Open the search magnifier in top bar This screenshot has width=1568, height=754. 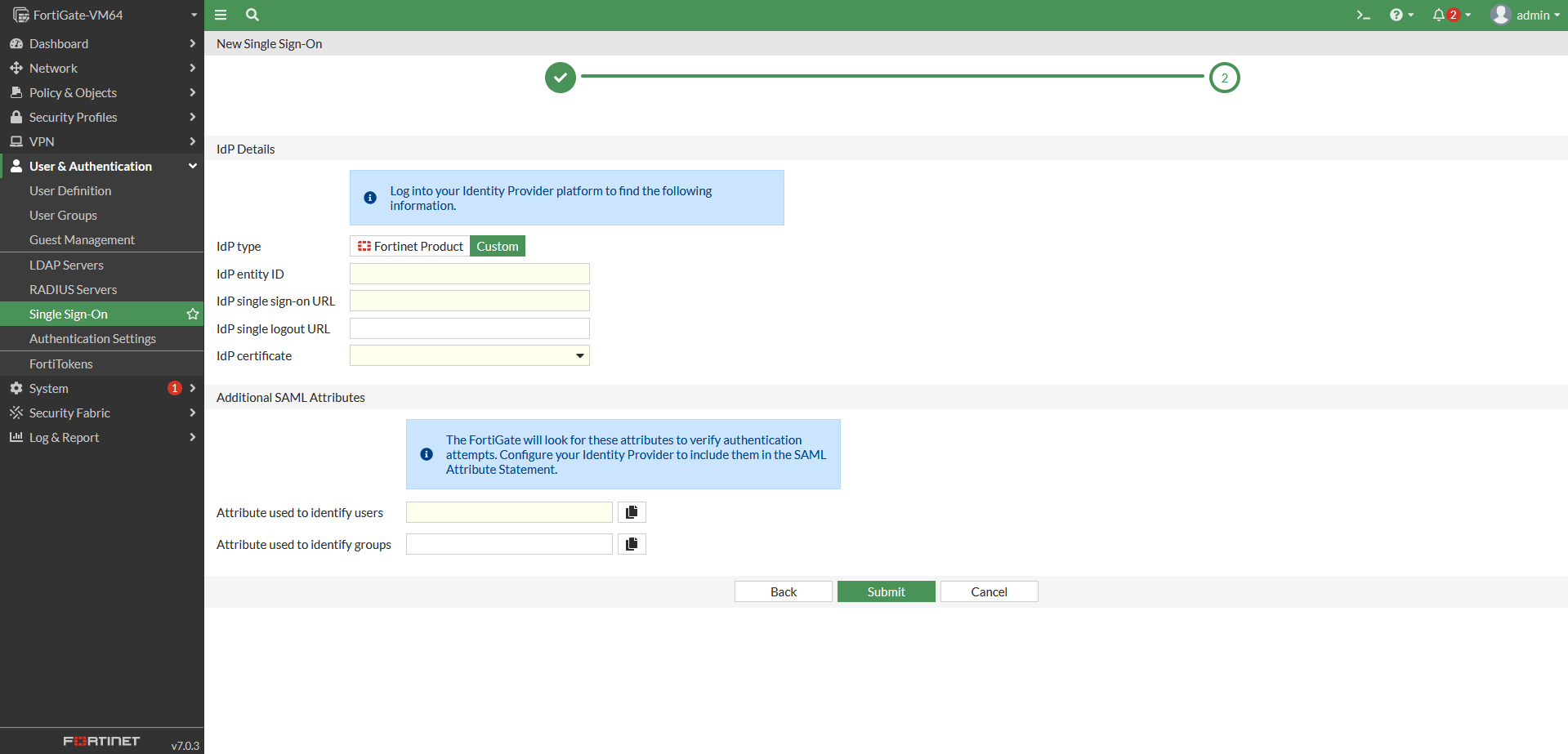[252, 15]
